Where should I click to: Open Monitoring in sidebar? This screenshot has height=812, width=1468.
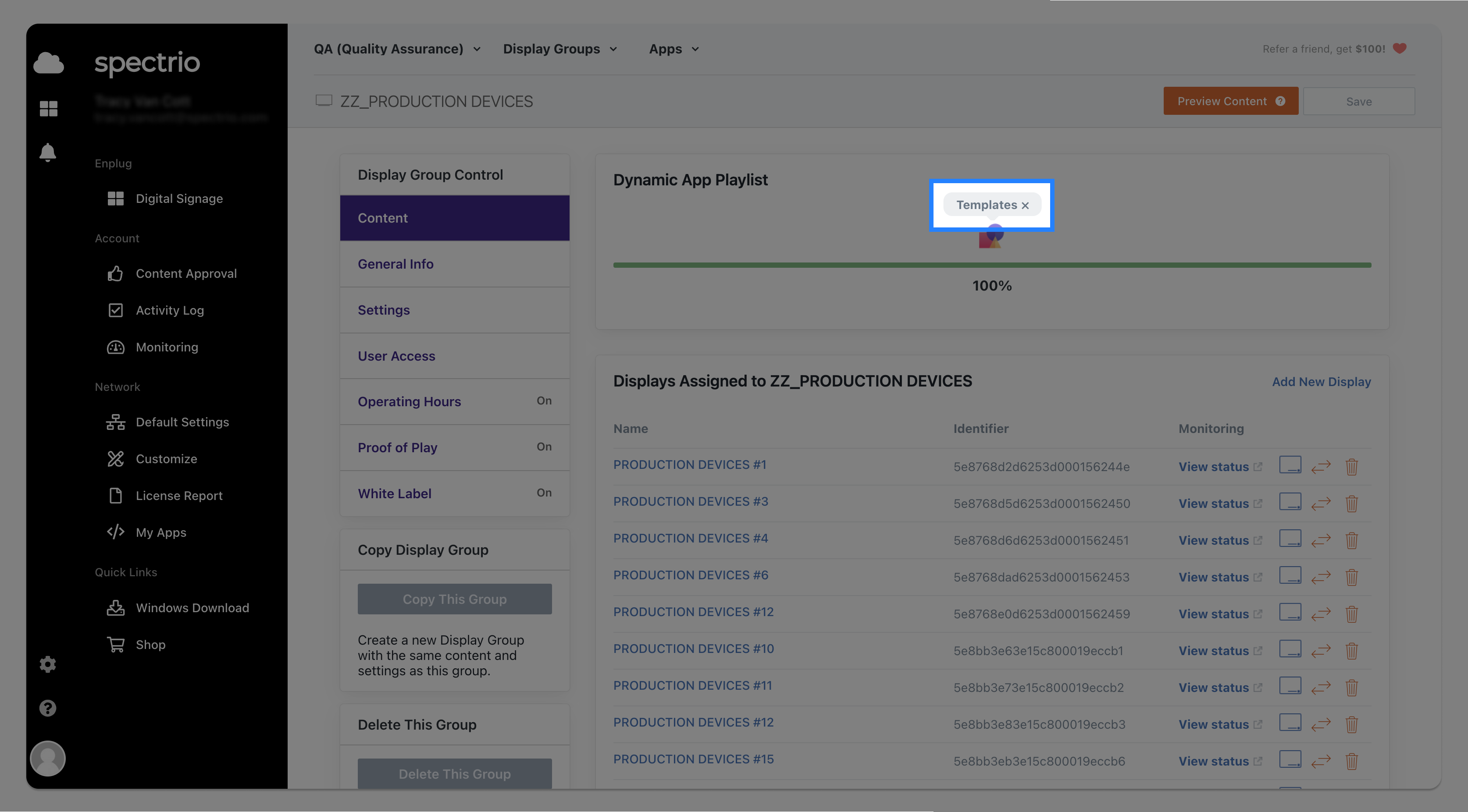152,347
